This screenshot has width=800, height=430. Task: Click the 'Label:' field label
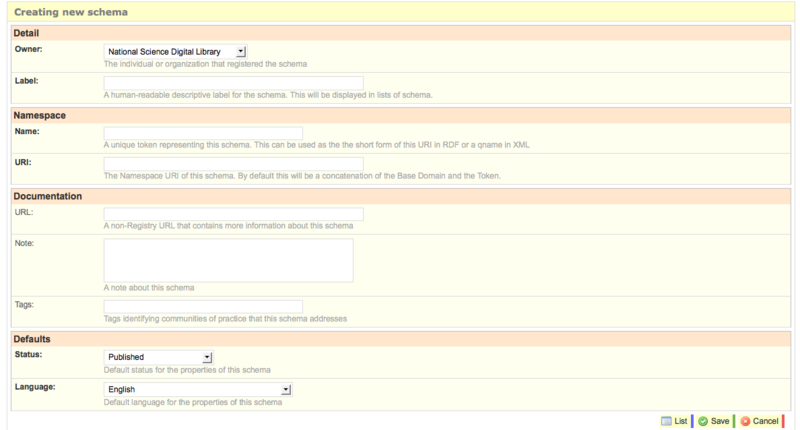pos(27,81)
